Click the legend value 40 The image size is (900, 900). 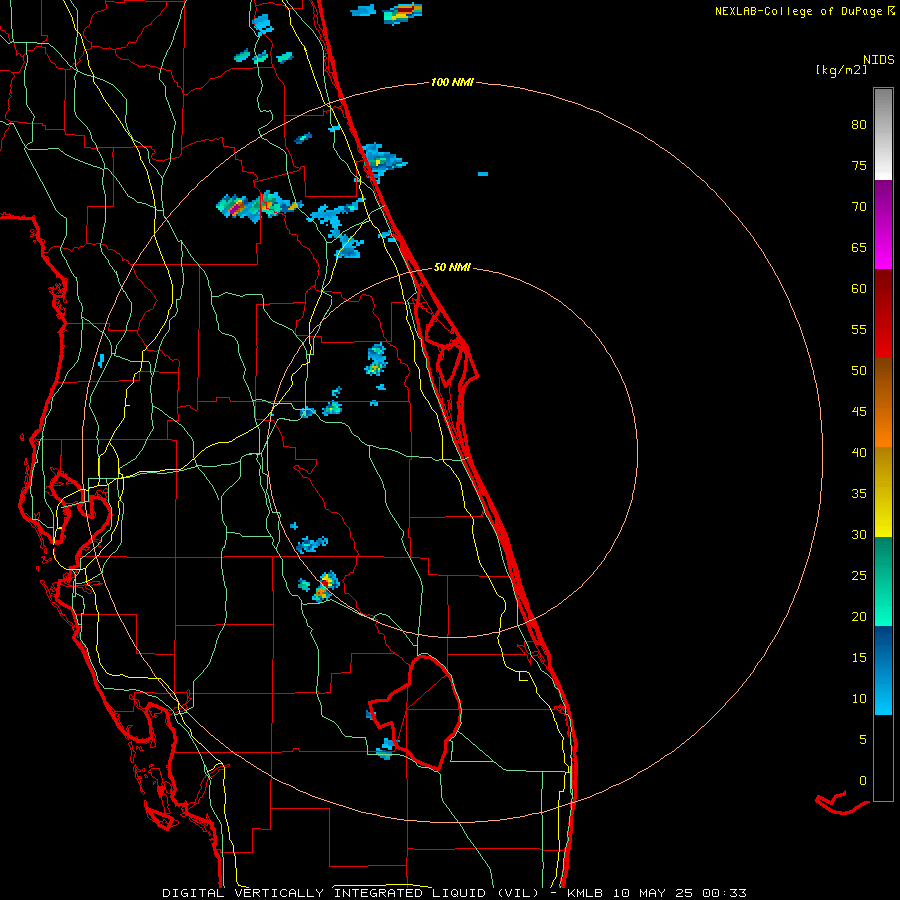(859, 453)
